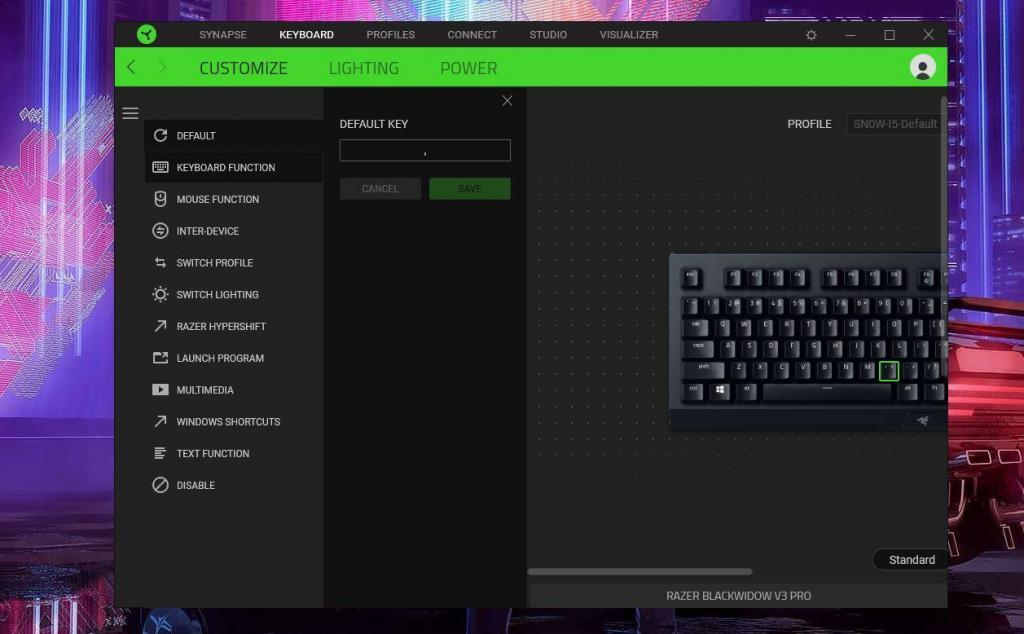Open the Studio menu
1024x634 pixels.
click(x=548, y=35)
